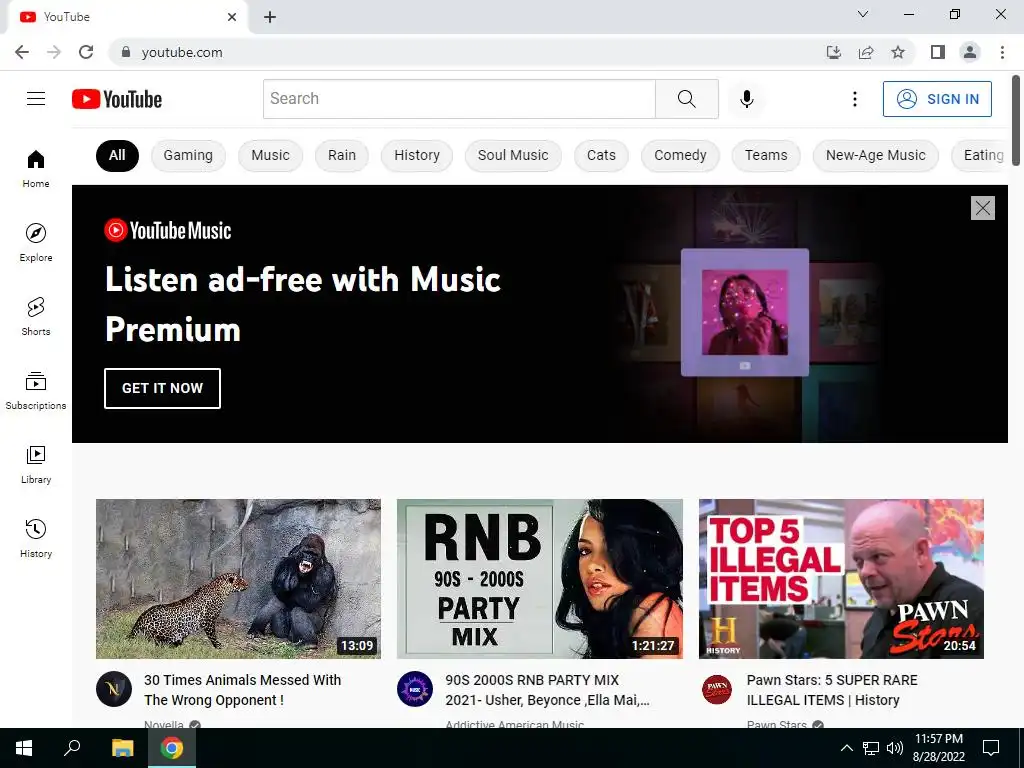Image resolution: width=1024 pixels, height=768 pixels.
Task: Select the Teams filter chip
Action: pos(766,155)
